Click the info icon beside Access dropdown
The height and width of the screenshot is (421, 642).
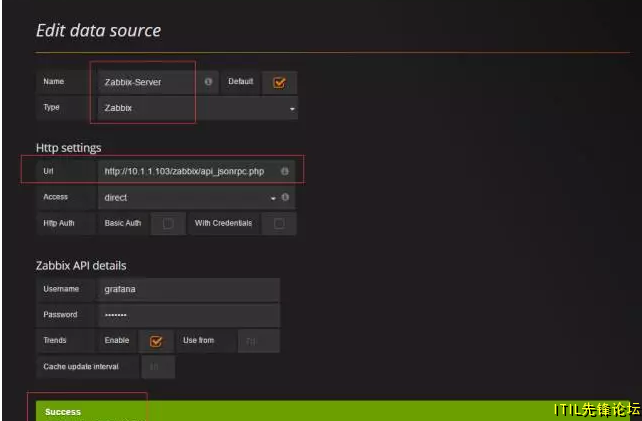click(285, 197)
